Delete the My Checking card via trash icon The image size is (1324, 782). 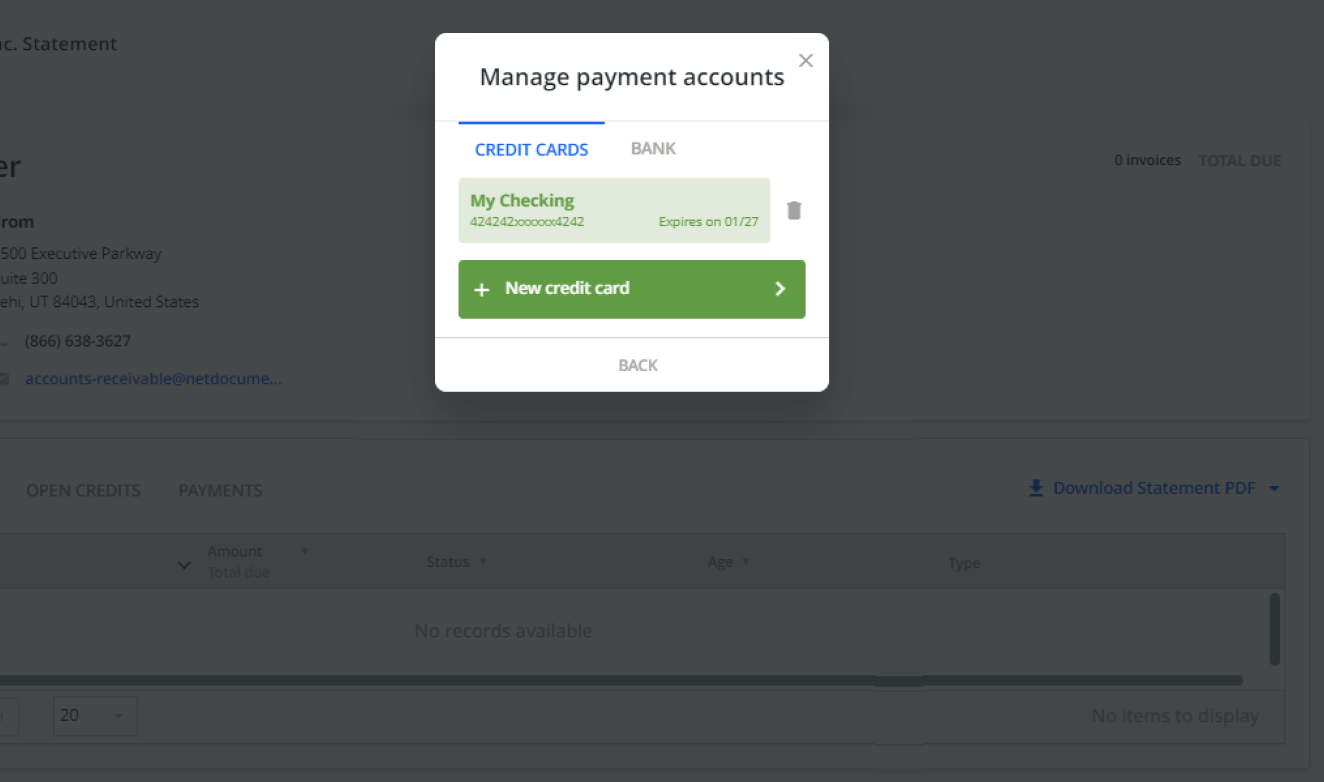pyautogui.click(x=794, y=210)
